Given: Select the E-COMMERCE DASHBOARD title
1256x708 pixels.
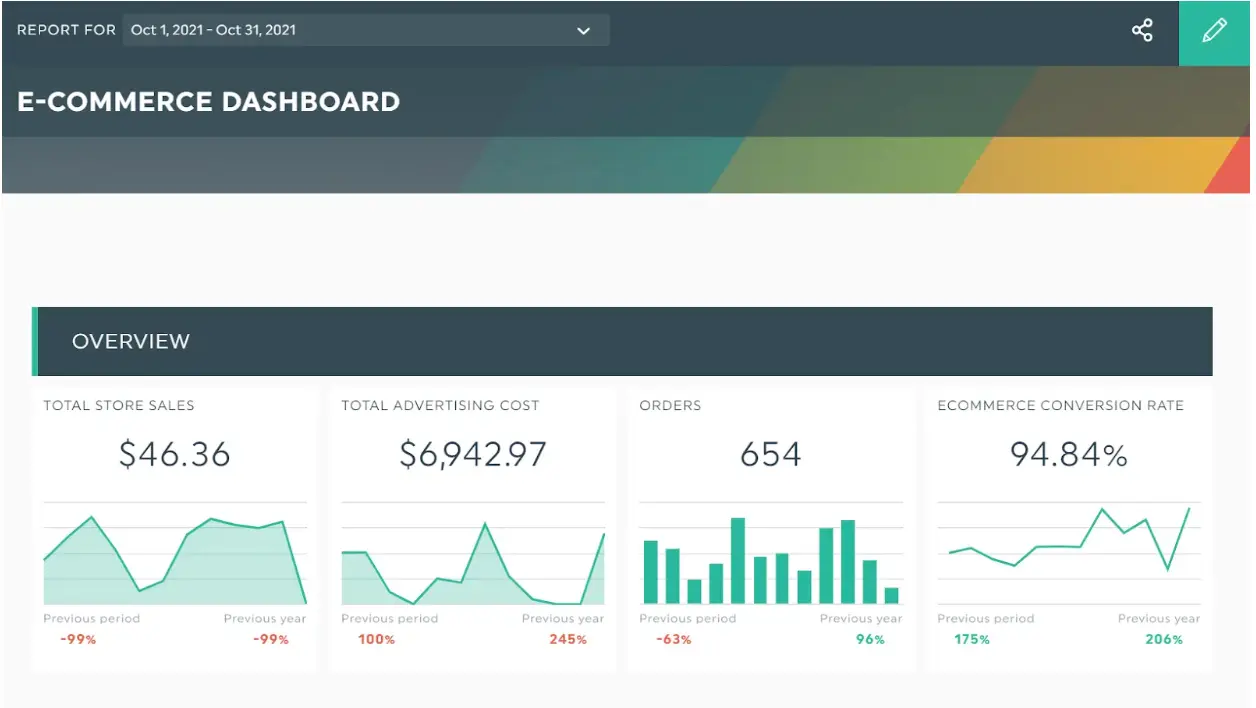Looking at the screenshot, I should pos(207,101).
